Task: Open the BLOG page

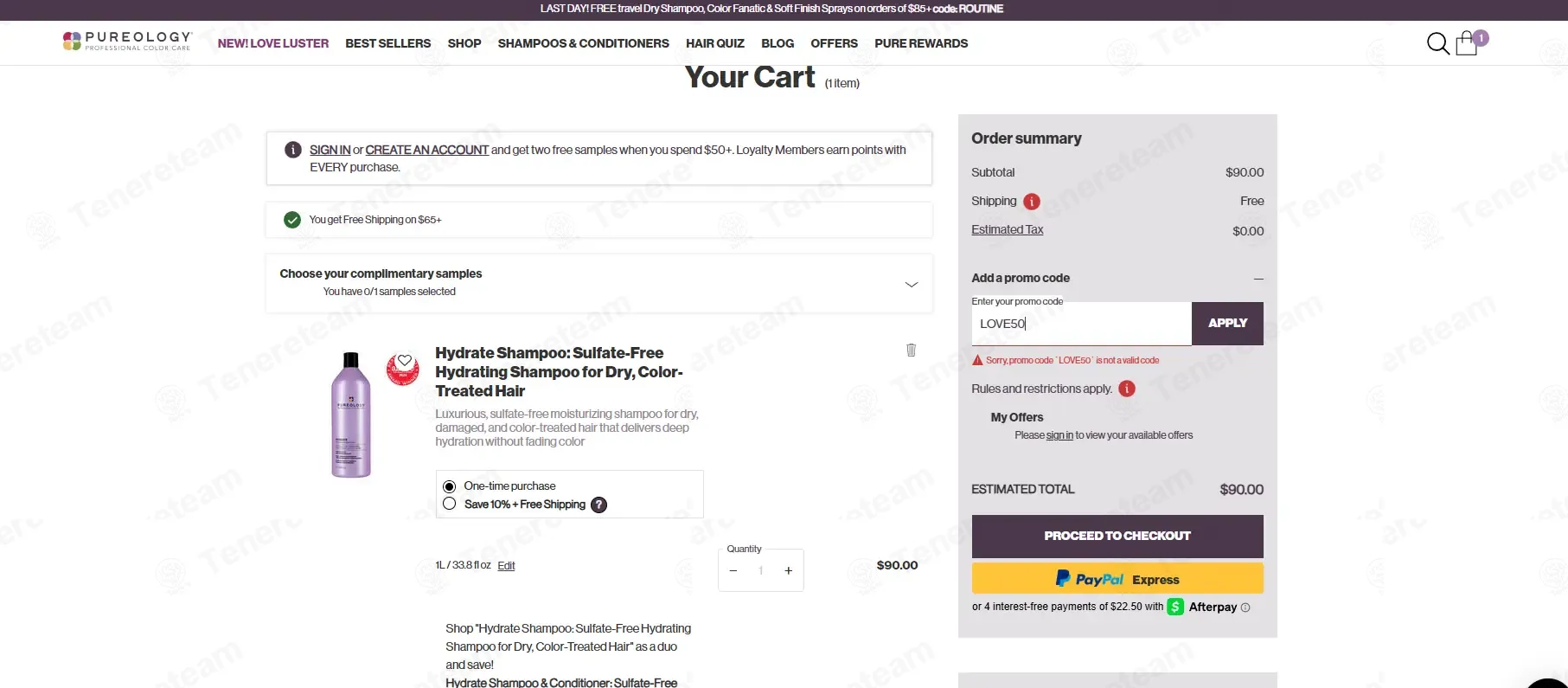Action: pyautogui.click(x=778, y=43)
